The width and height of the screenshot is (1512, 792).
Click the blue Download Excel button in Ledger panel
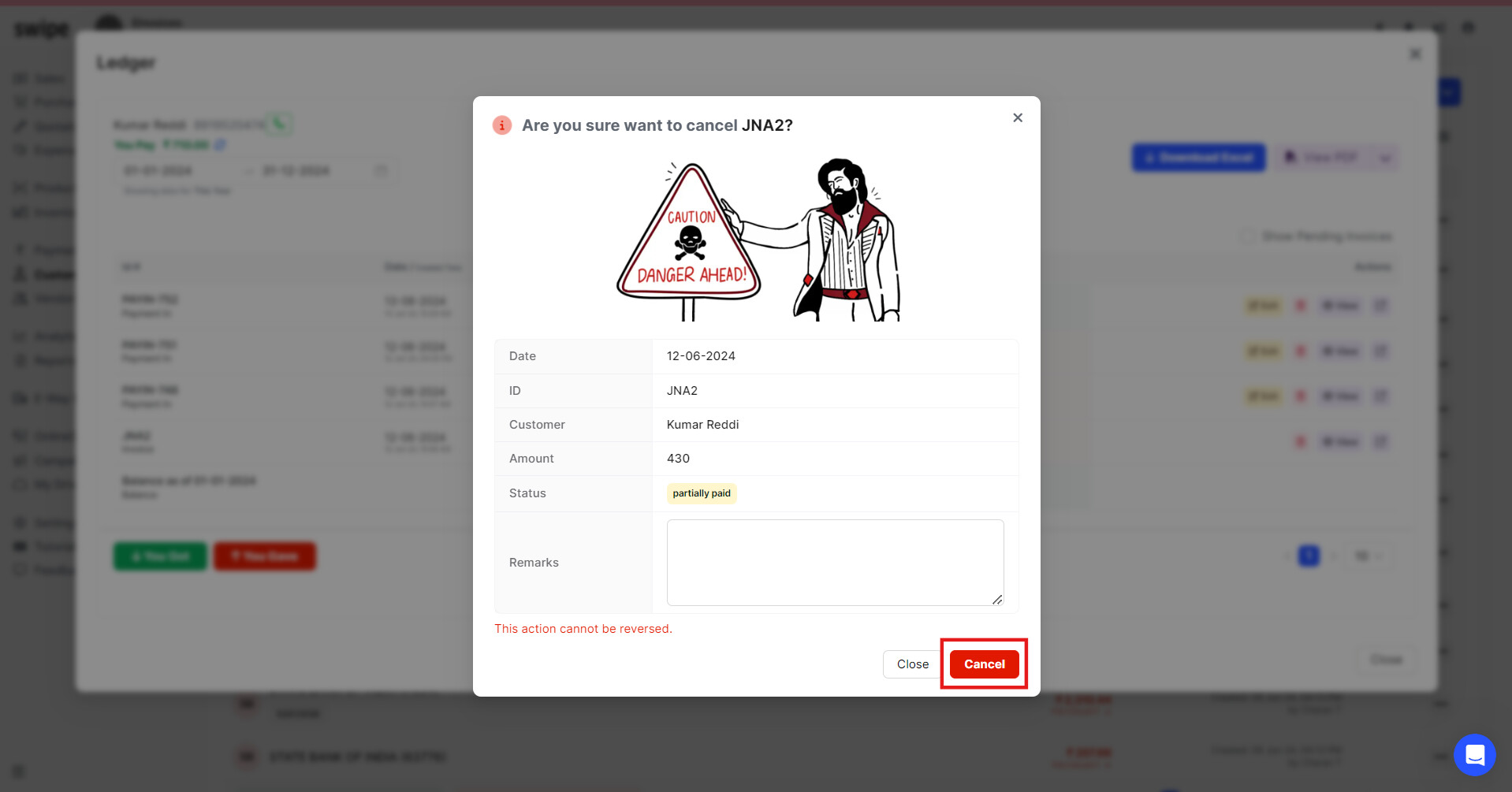[1198, 158]
